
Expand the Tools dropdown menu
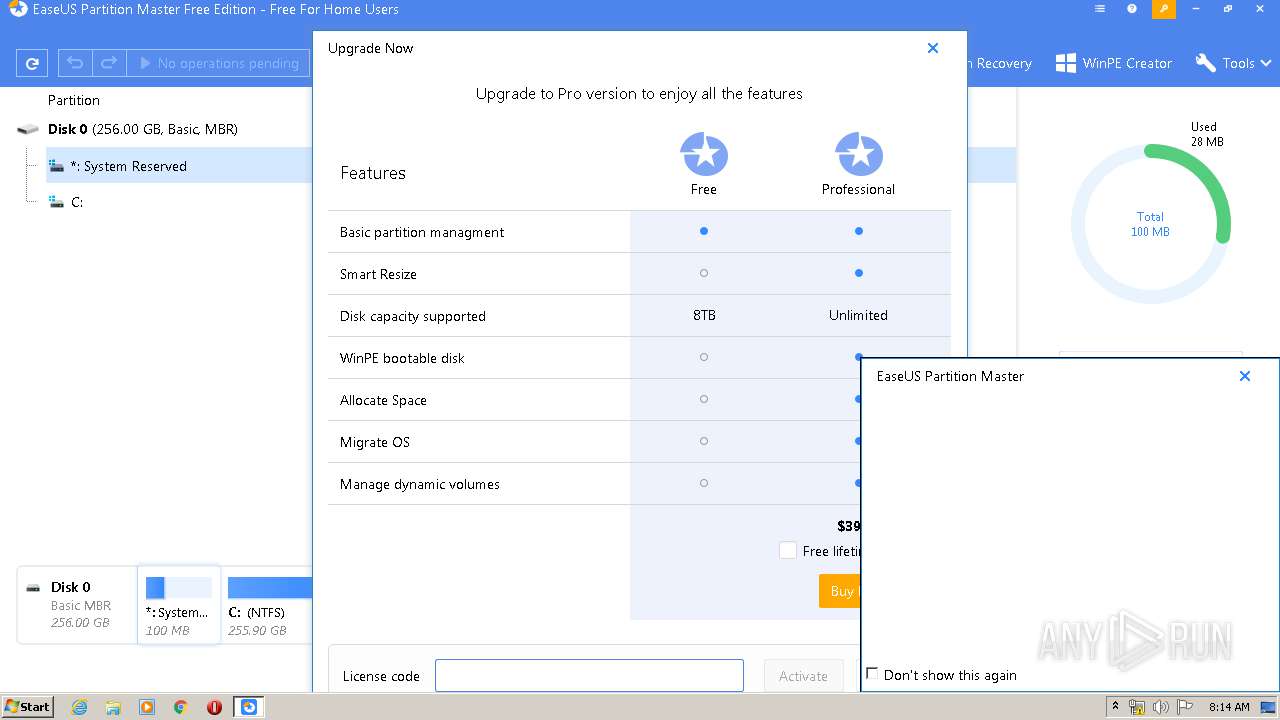click(x=1234, y=63)
